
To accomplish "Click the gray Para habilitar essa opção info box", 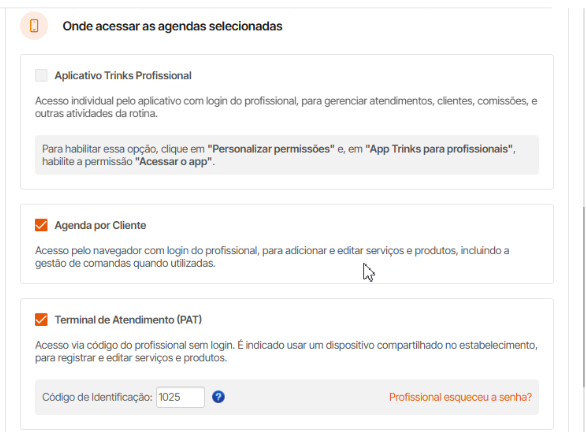I will click(287, 155).
